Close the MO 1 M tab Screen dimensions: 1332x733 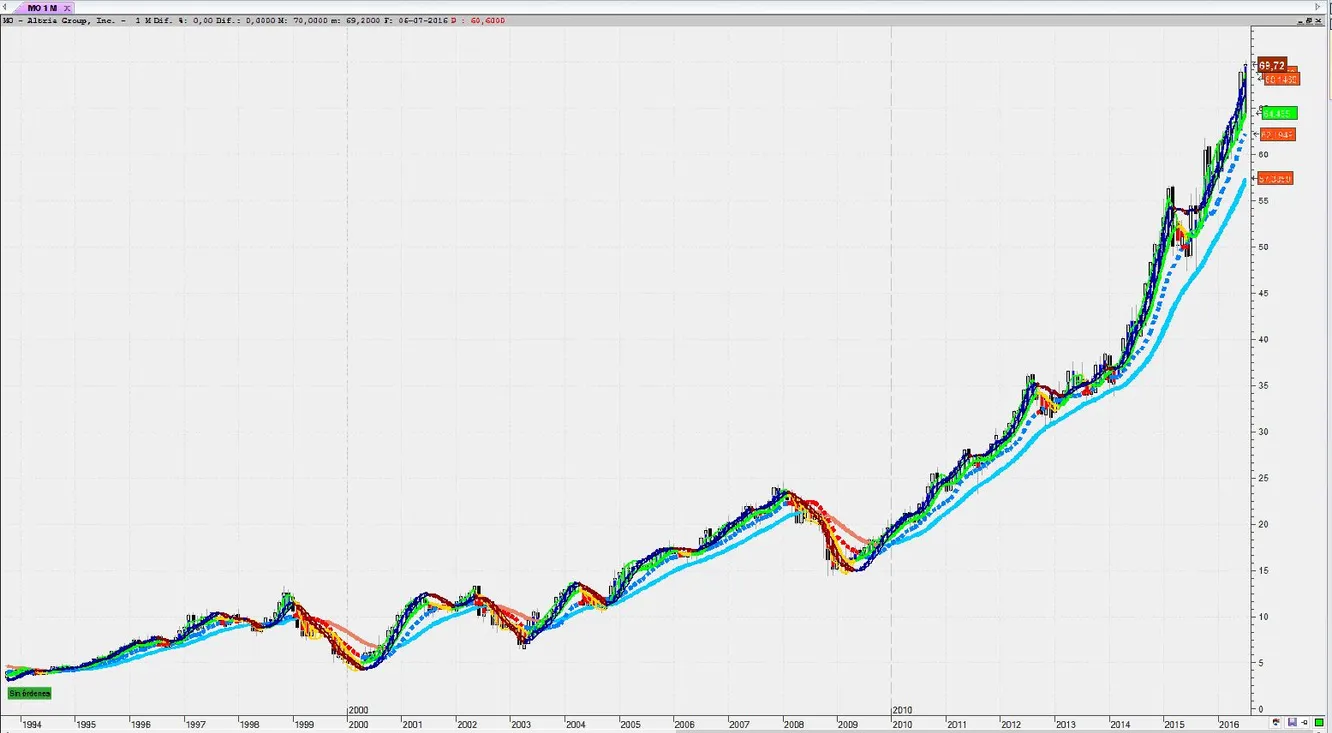tap(67, 8)
